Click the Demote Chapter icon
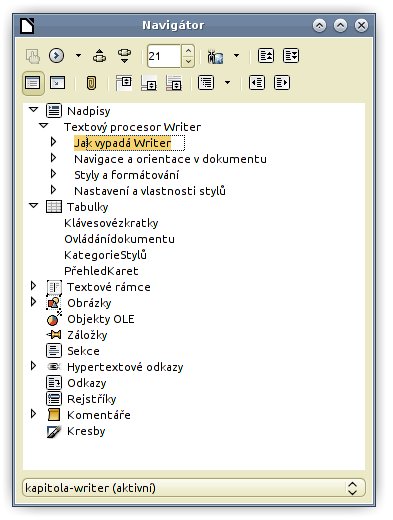 tap(291, 56)
